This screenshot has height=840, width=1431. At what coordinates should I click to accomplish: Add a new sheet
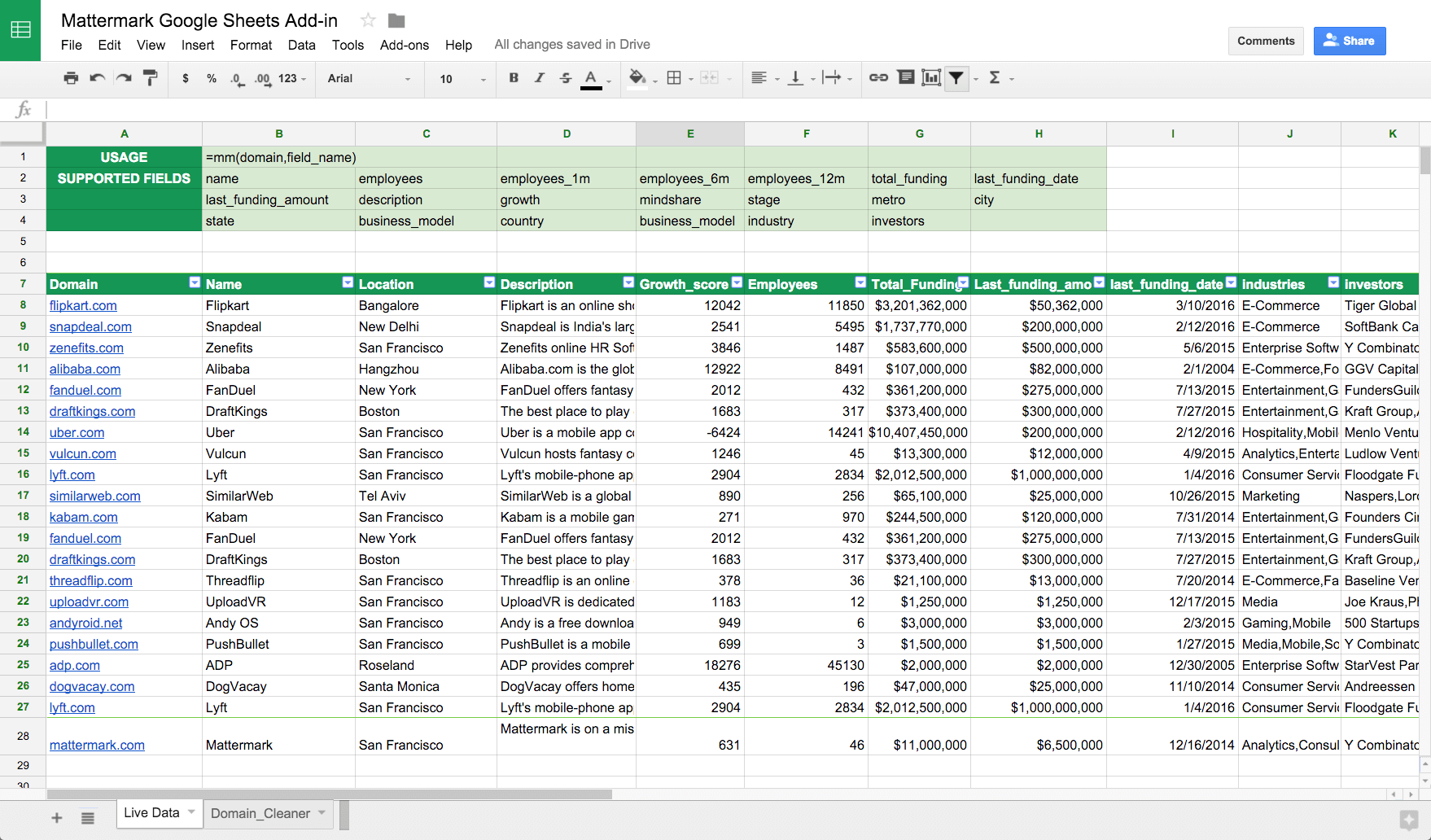tap(57, 817)
